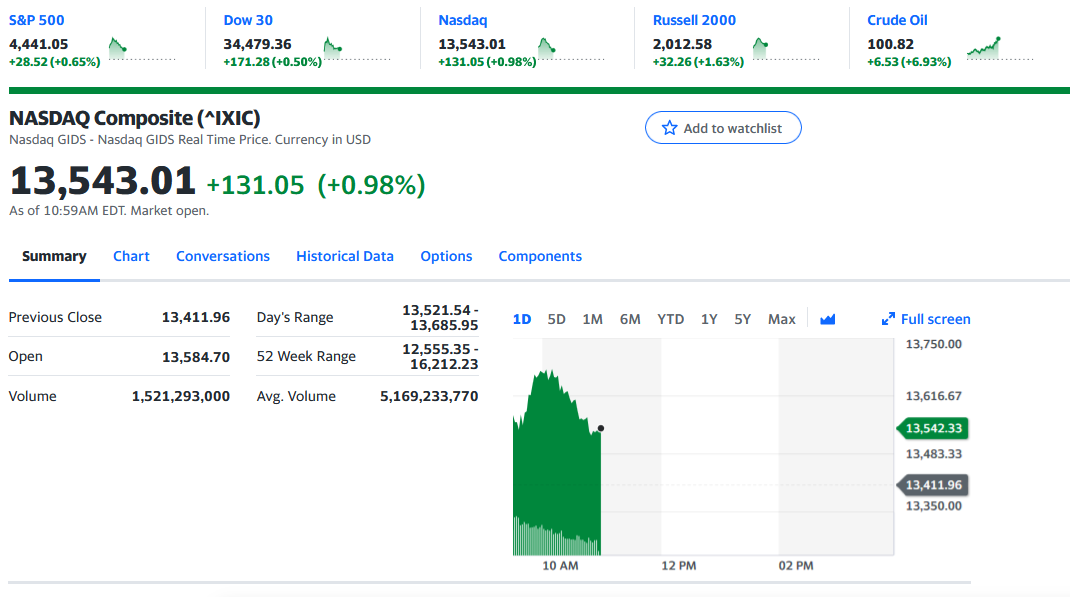Select the 6M chart range
The width and height of the screenshot is (1070, 597).
630,319
